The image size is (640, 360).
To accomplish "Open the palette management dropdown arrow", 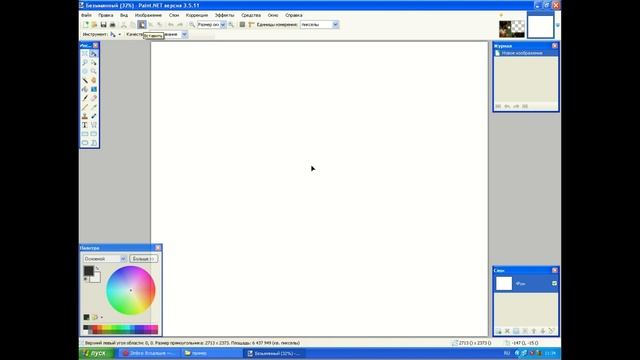I will pos(102,317).
